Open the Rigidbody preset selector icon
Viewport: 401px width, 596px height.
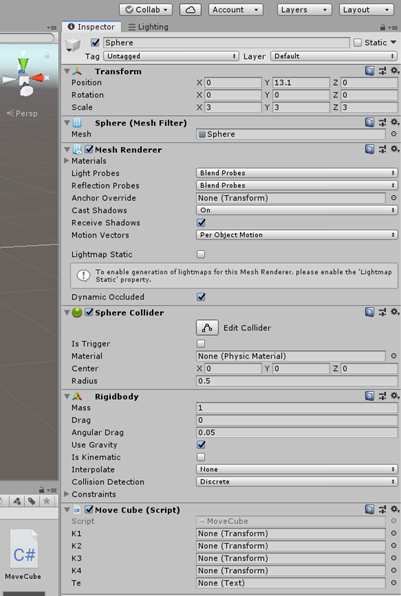coord(382,396)
